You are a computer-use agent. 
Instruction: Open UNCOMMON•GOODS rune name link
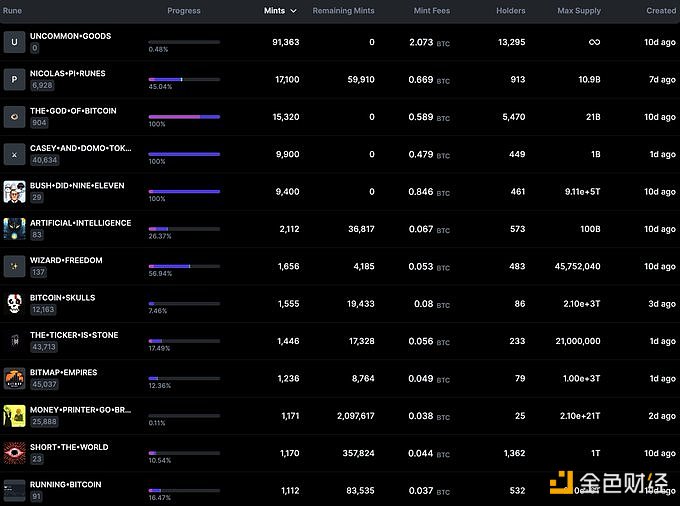[x=70, y=36]
